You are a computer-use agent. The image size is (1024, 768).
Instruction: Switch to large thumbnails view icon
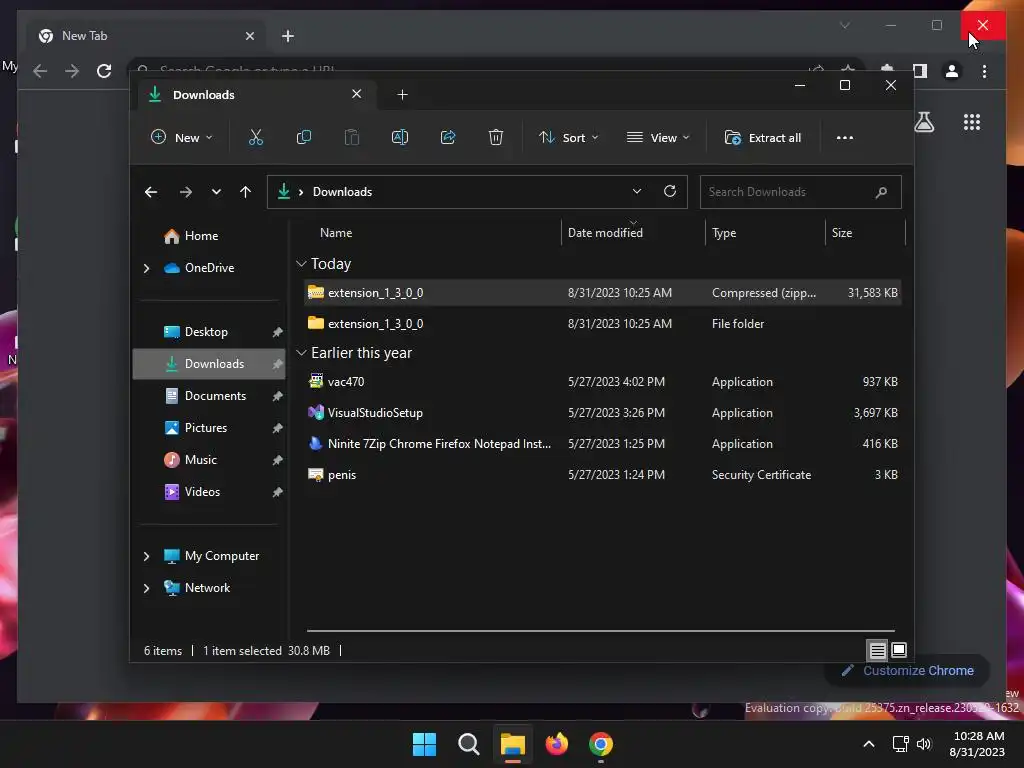point(899,650)
